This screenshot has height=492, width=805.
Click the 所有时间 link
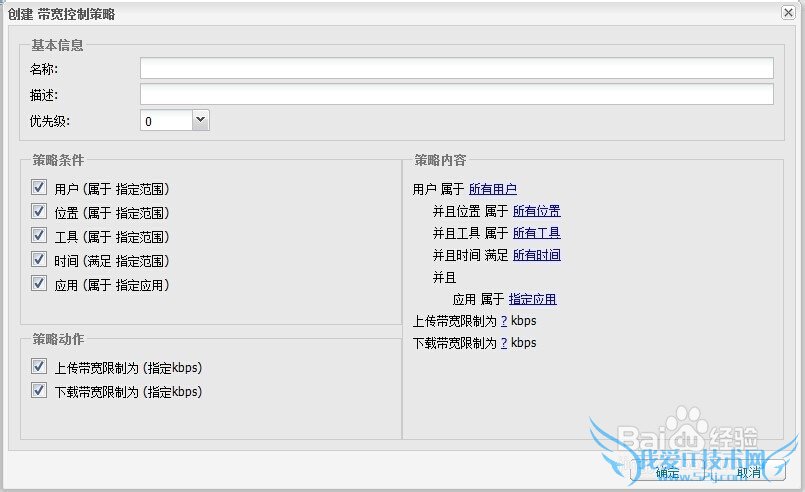pyautogui.click(x=536, y=255)
